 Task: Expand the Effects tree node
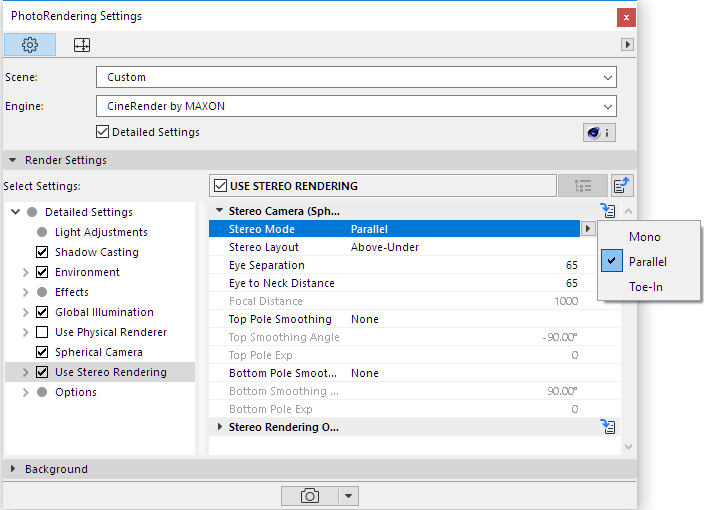click(25, 292)
